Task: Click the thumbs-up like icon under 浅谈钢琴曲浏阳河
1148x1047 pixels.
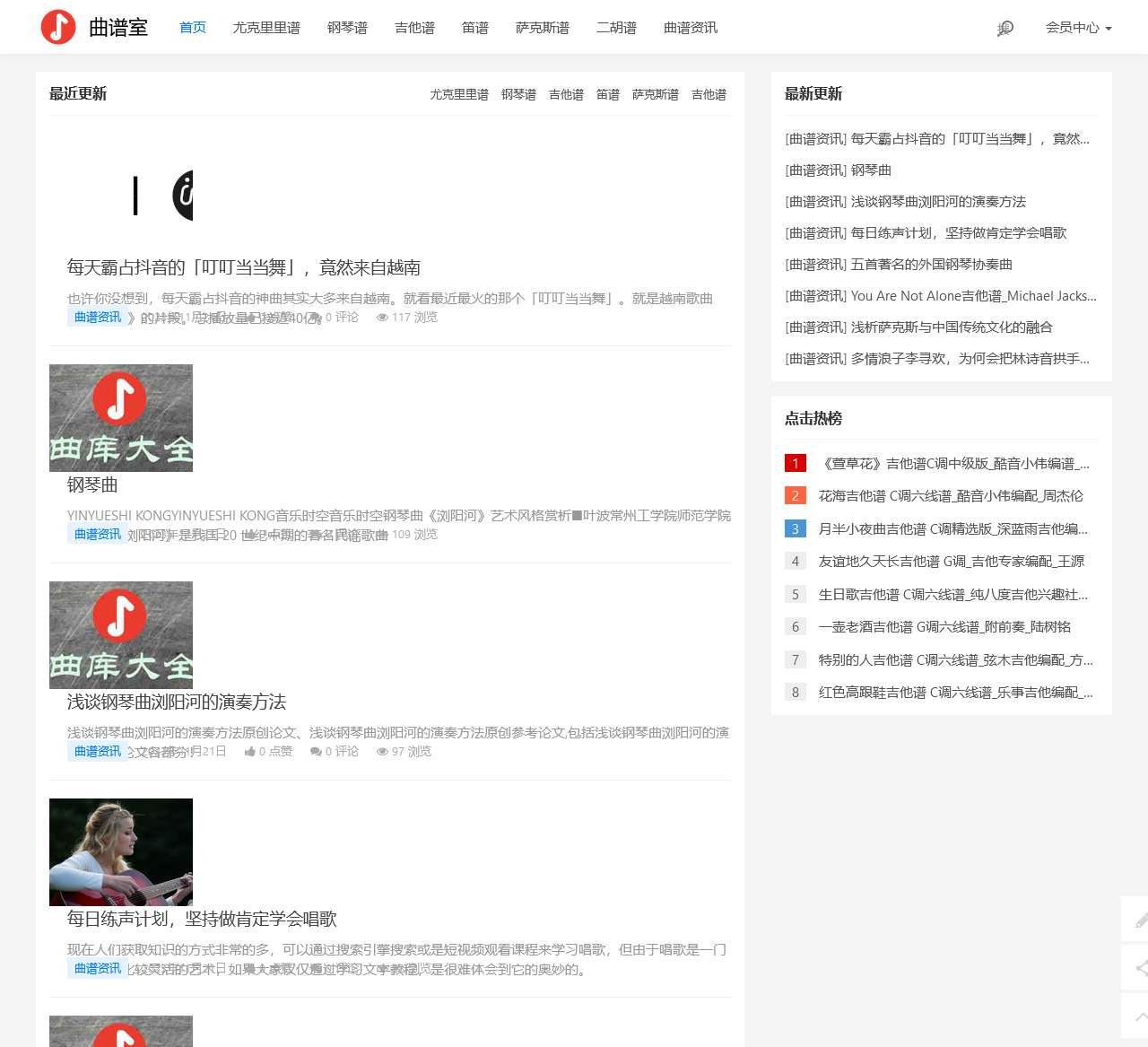Action: click(x=252, y=751)
